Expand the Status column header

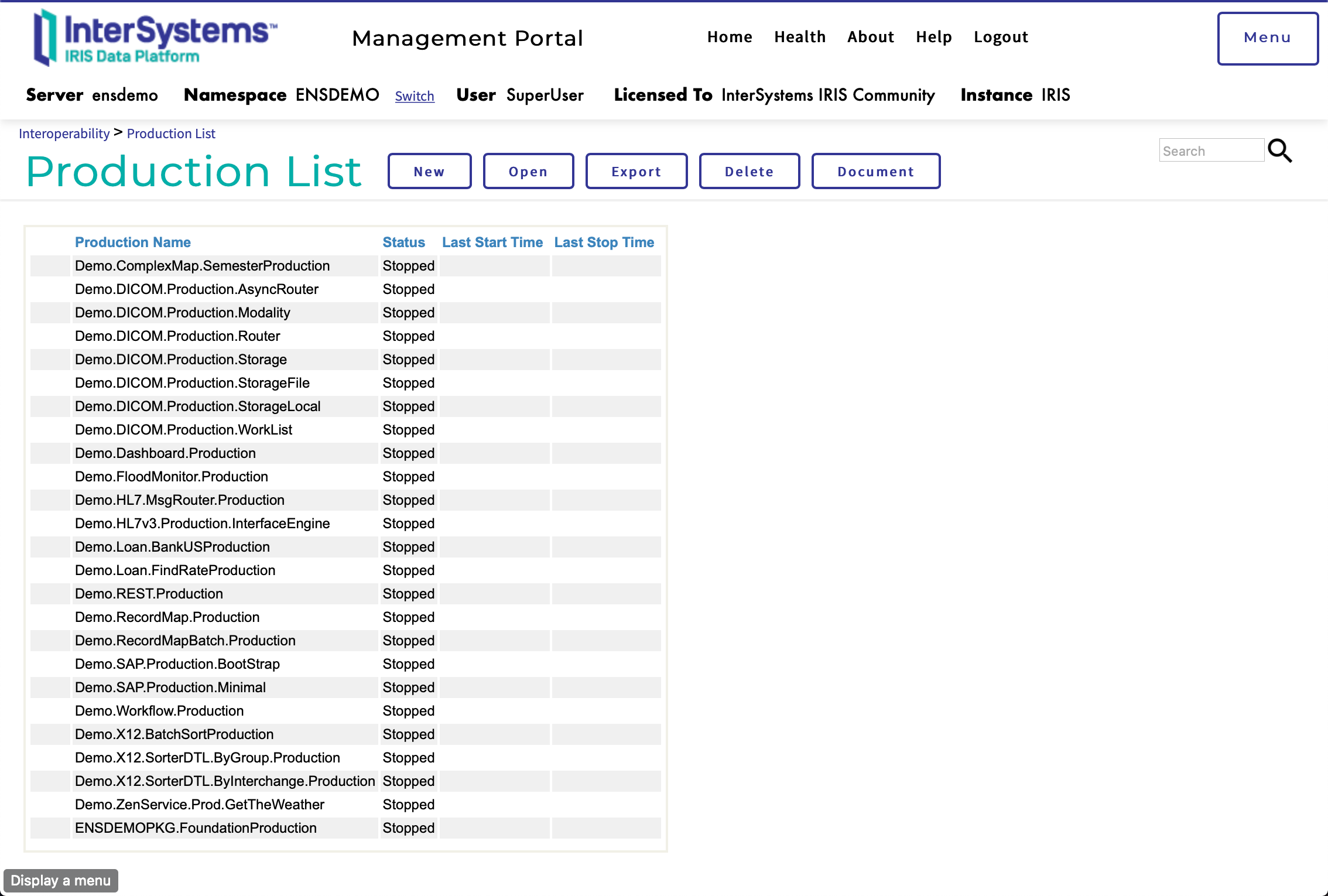click(x=403, y=242)
